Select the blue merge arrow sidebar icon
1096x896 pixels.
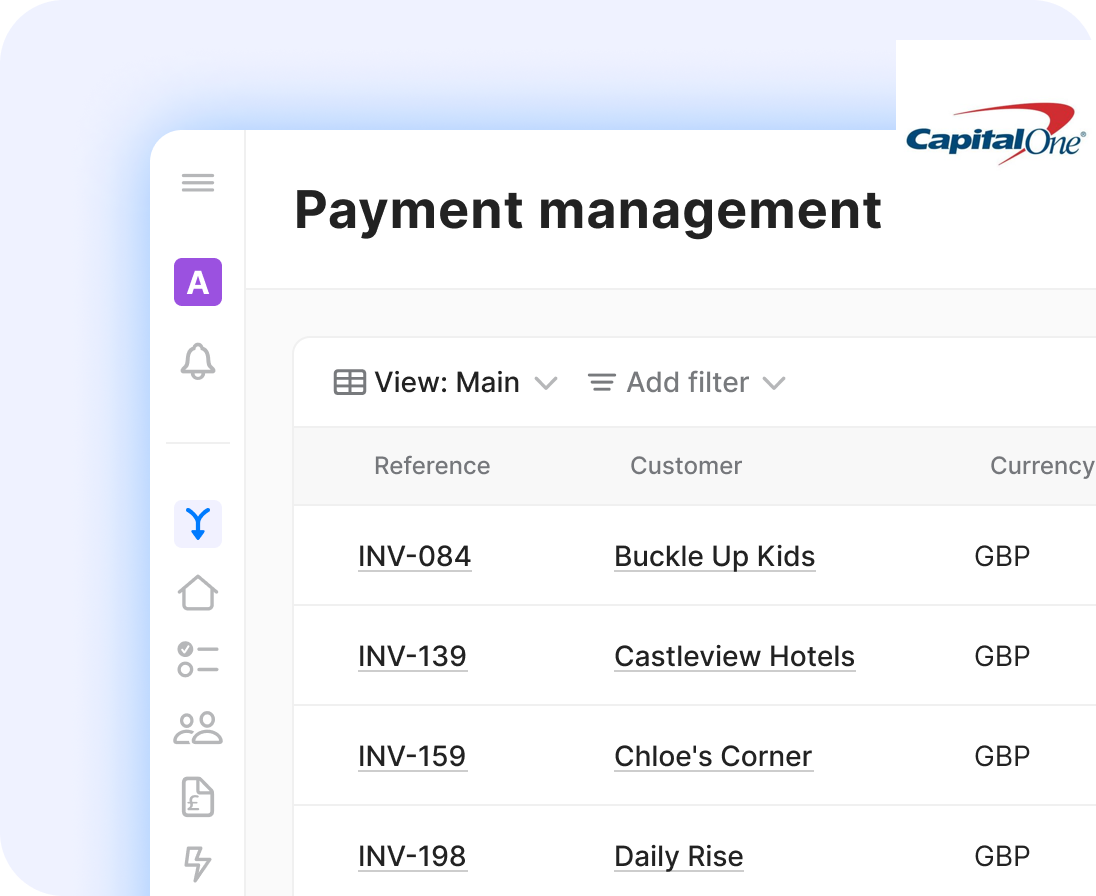(x=198, y=524)
